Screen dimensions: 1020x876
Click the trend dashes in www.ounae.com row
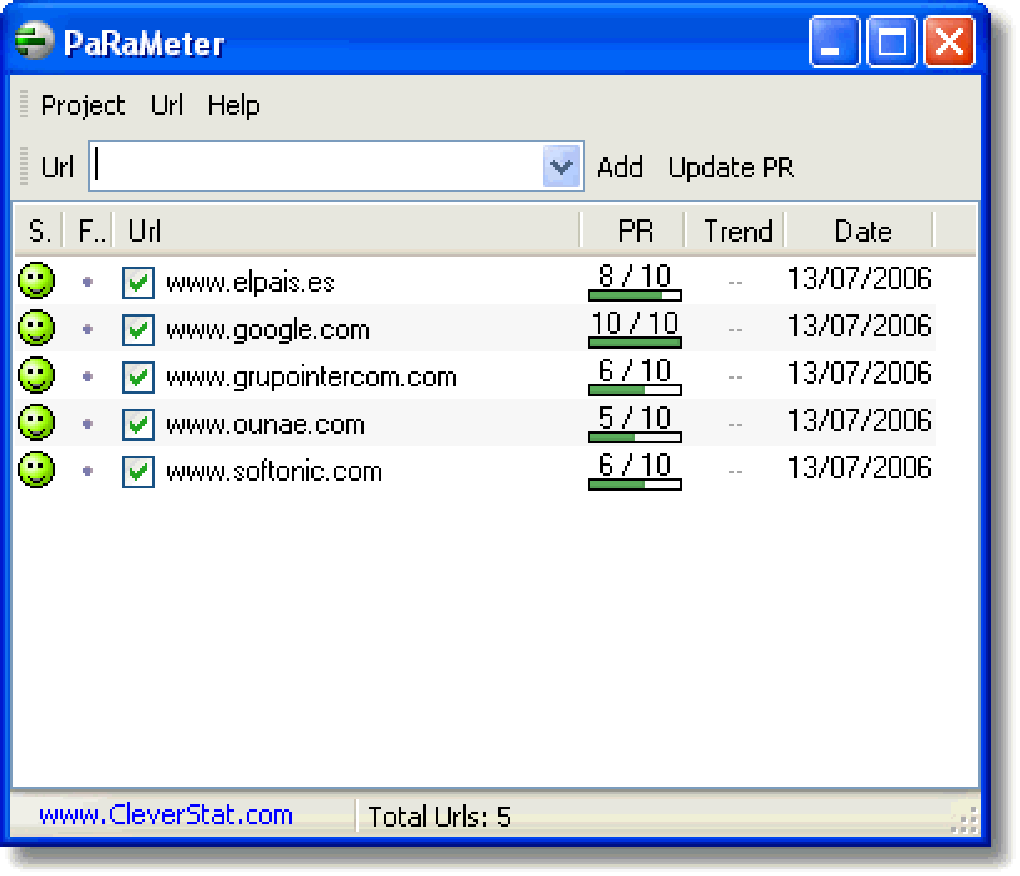(735, 425)
